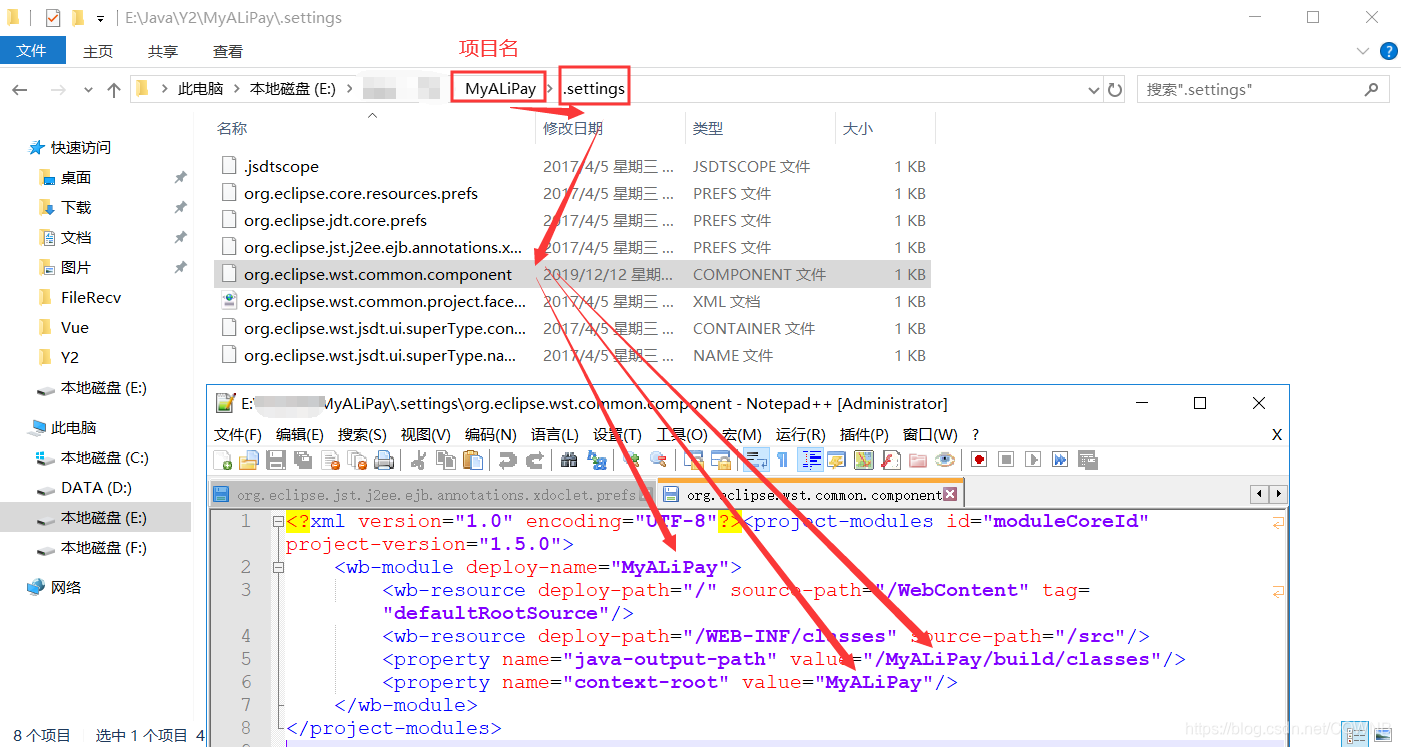Open the recent locations dropdown arrow
The height and width of the screenshot is (747, 1401).
[x=88, y=90]
